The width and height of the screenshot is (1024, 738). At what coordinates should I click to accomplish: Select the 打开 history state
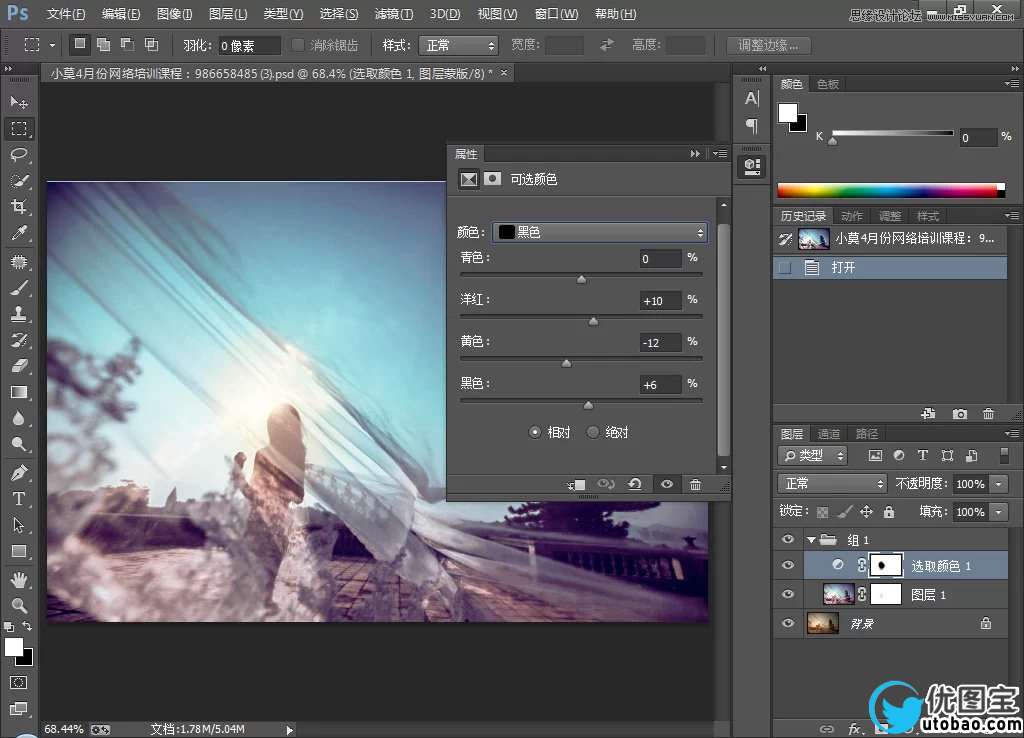tap(889, 268)
